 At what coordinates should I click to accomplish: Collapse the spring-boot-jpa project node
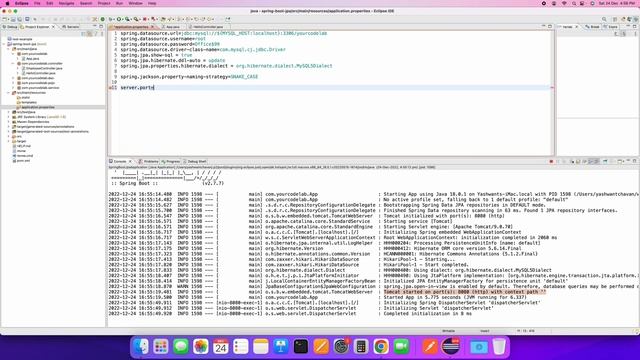4,44
